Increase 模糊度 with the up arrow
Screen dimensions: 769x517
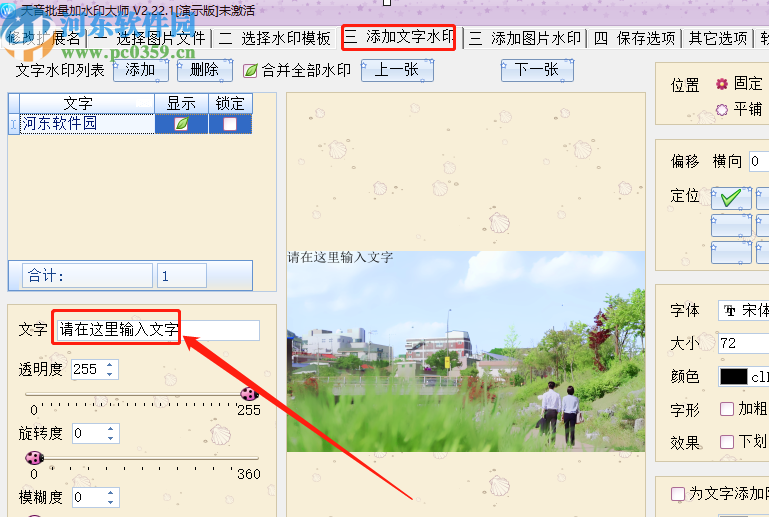click(110, 493)
